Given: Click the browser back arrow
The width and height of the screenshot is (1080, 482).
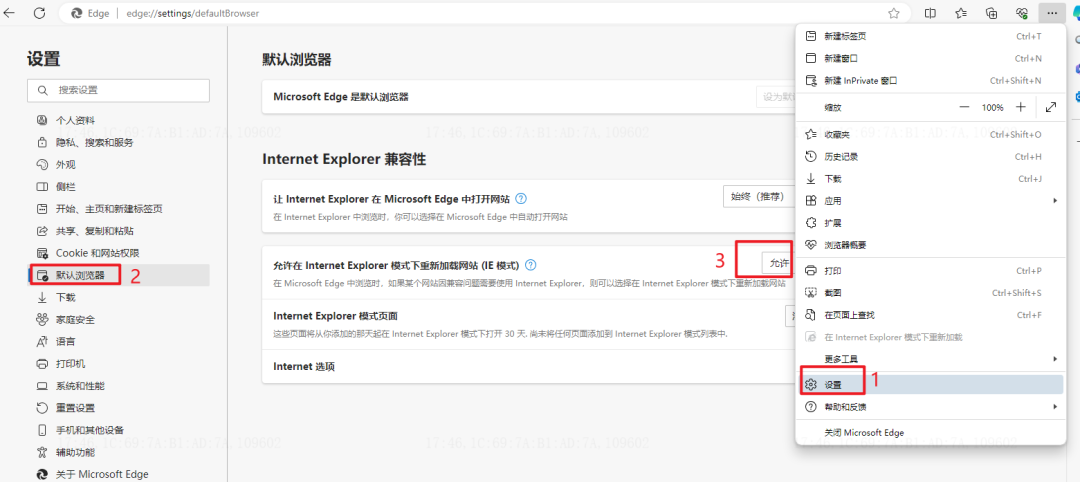Looking at the screenshot, I should (x=10, y=12).
